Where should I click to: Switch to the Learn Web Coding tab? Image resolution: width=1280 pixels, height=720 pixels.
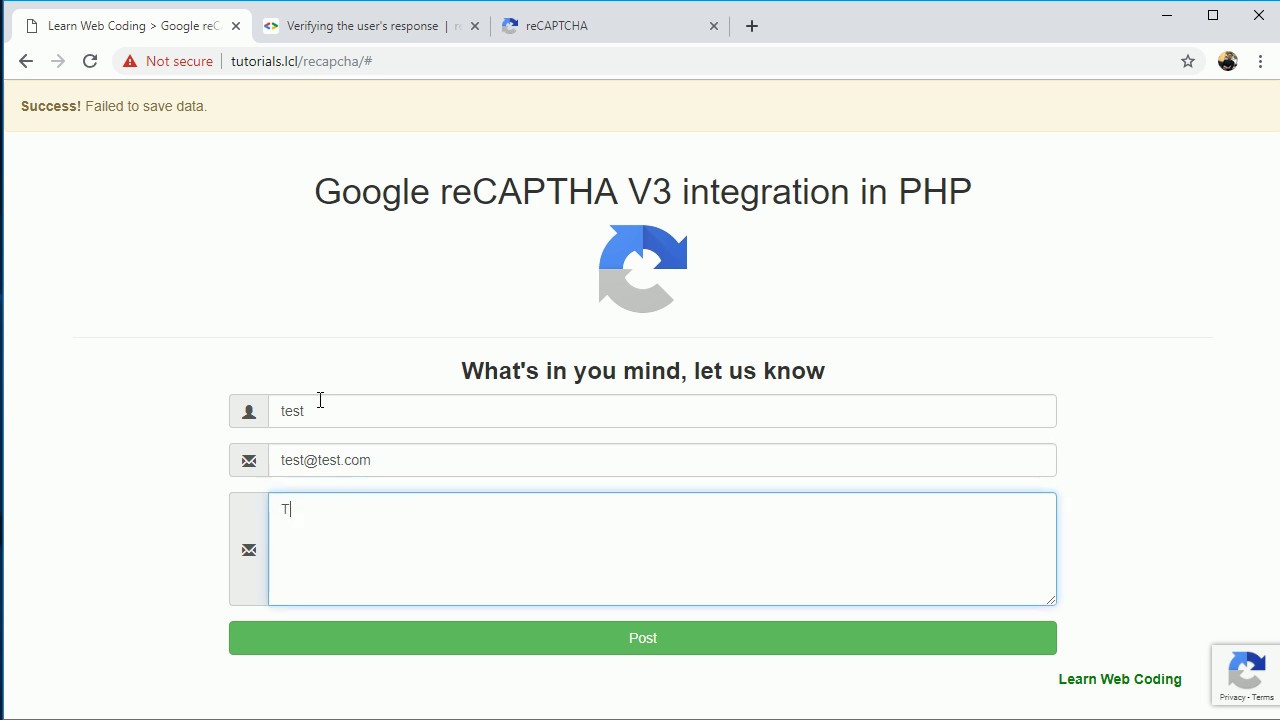click(133, 26)
